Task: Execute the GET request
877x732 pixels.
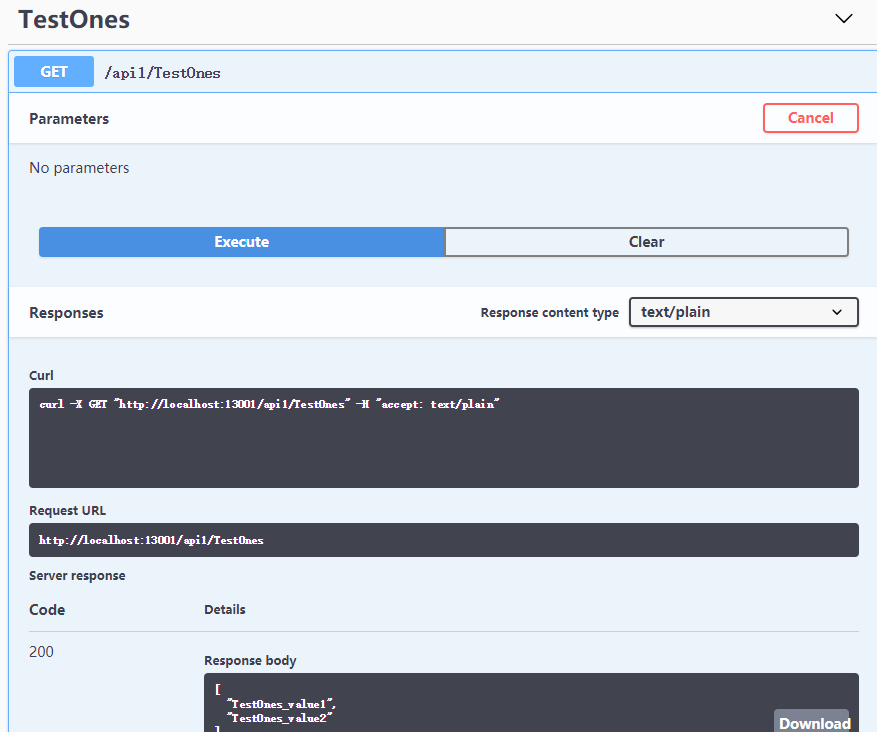Action: 242,242
